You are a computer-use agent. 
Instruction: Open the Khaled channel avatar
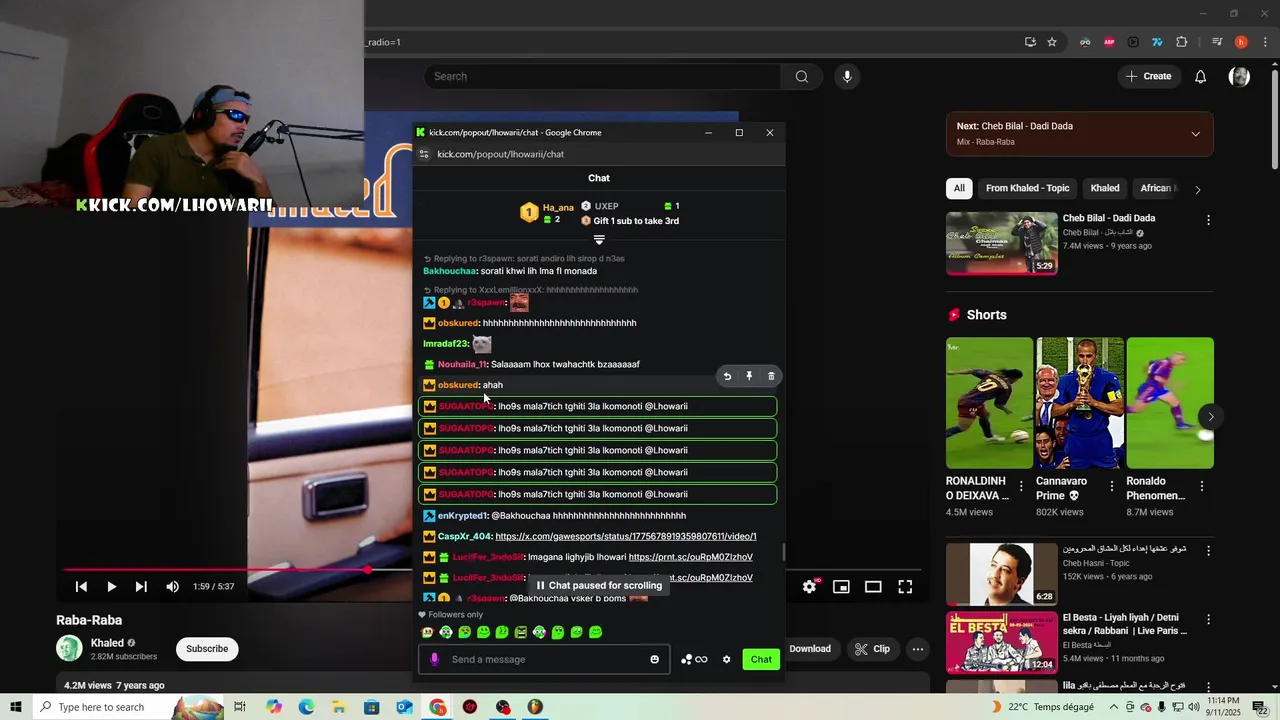click(x=69, y=649)
